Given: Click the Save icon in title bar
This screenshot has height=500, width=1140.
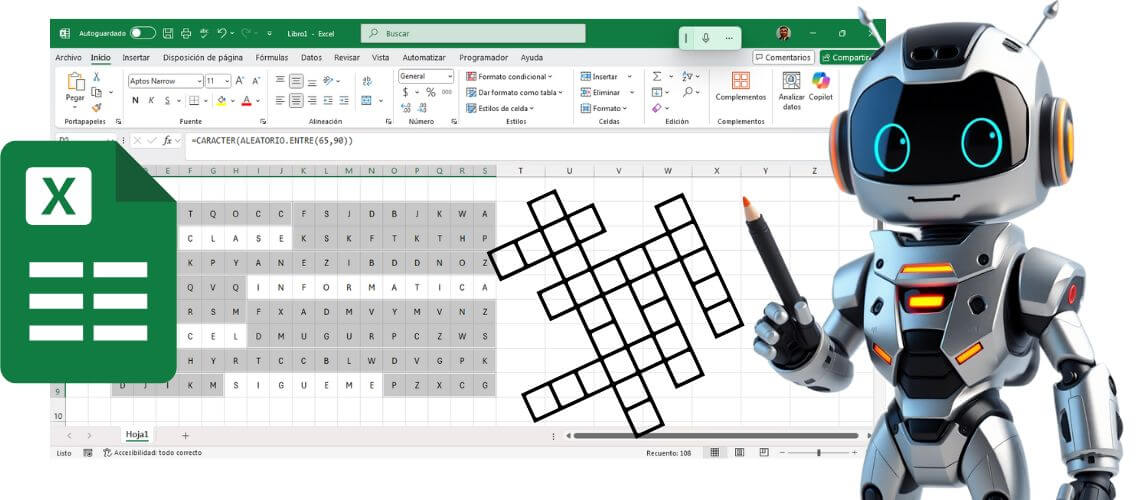Looking at the screenshot, I should [167, 33].
